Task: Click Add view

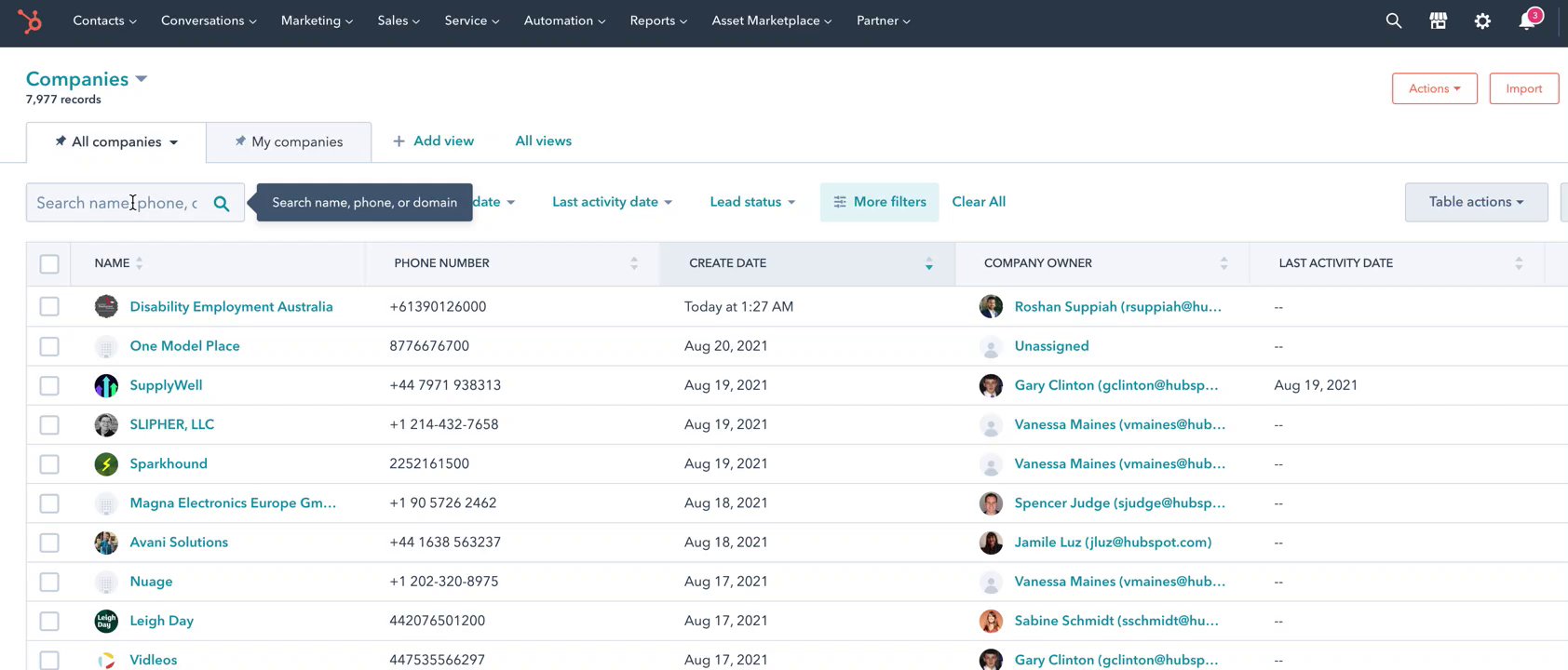Action: point(433,141)
